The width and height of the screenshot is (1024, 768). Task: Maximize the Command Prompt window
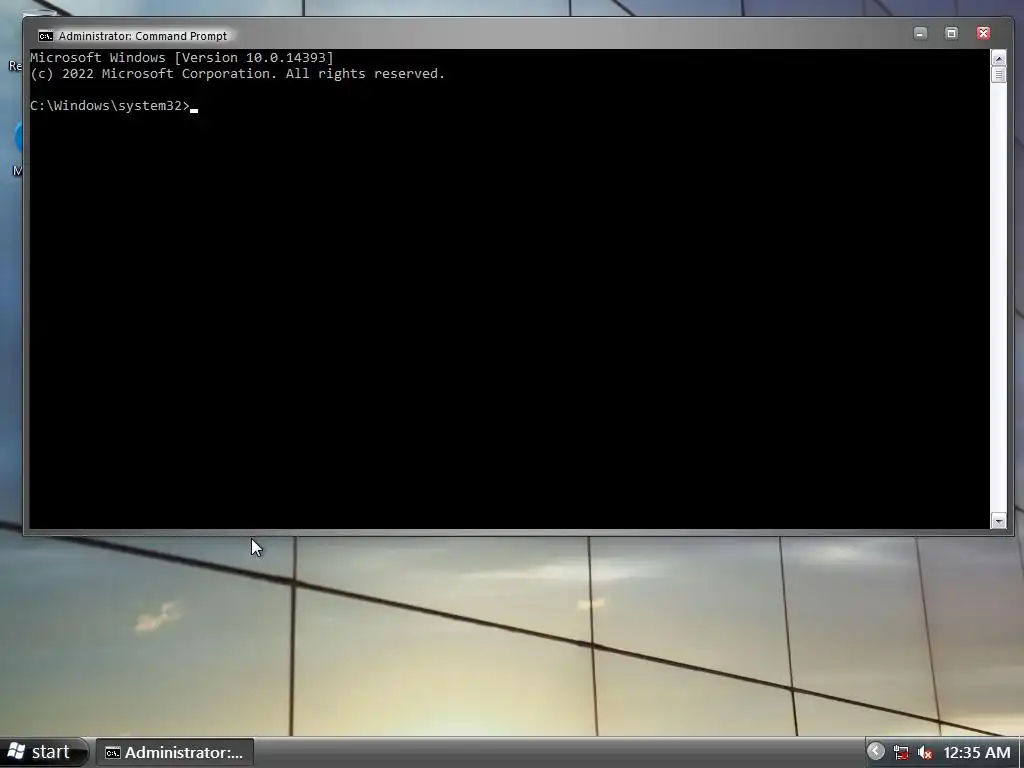[952, 33]
